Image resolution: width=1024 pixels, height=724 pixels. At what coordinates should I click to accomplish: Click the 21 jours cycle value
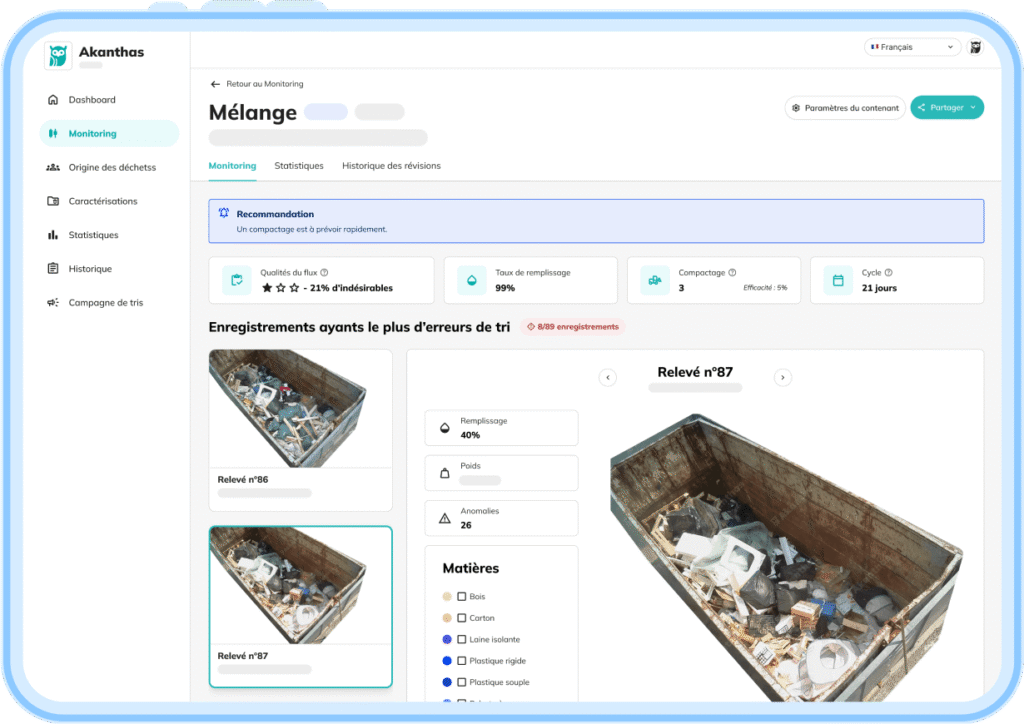click(879, 288)
